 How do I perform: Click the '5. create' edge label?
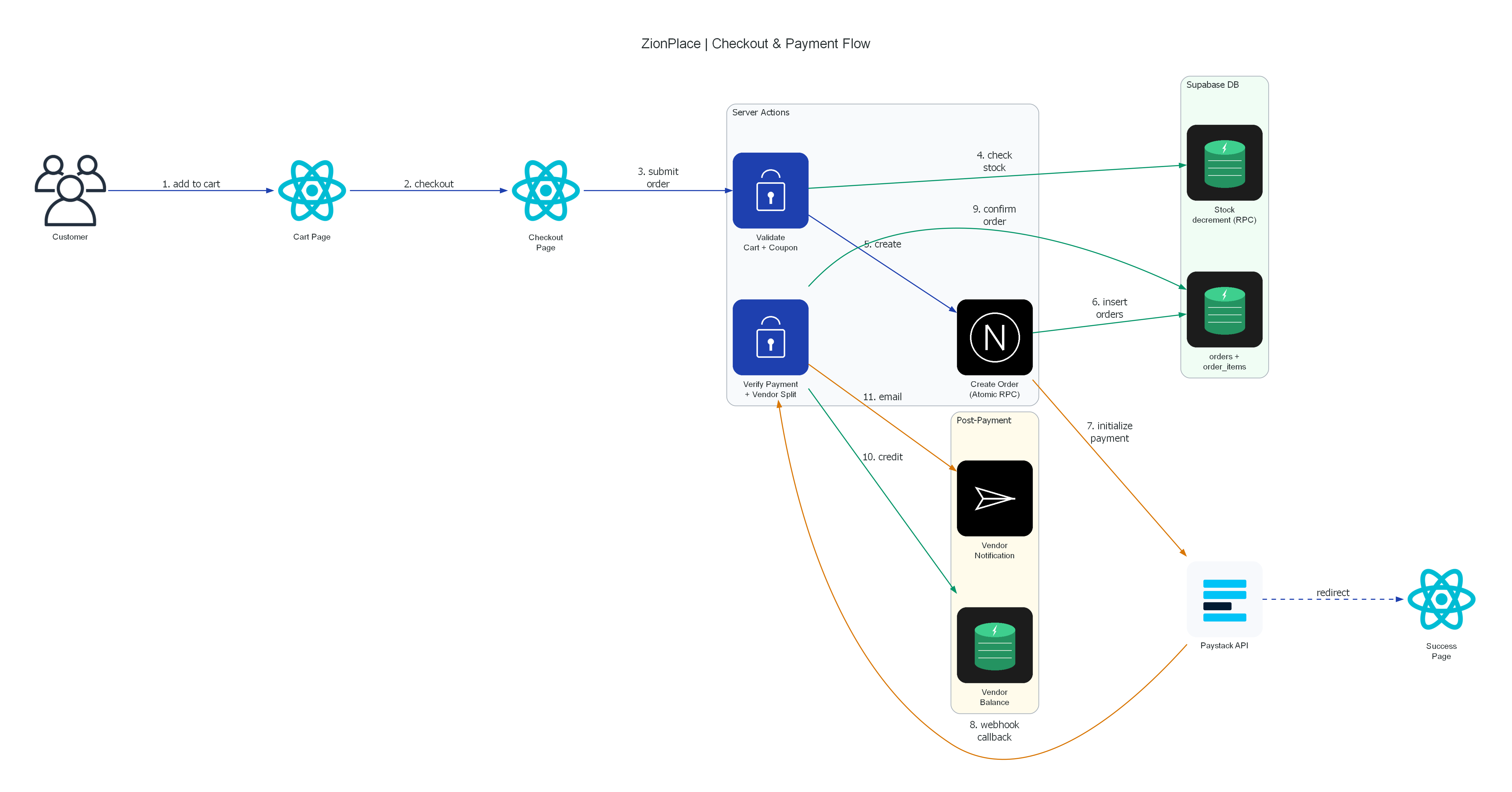tap(882, 244)
